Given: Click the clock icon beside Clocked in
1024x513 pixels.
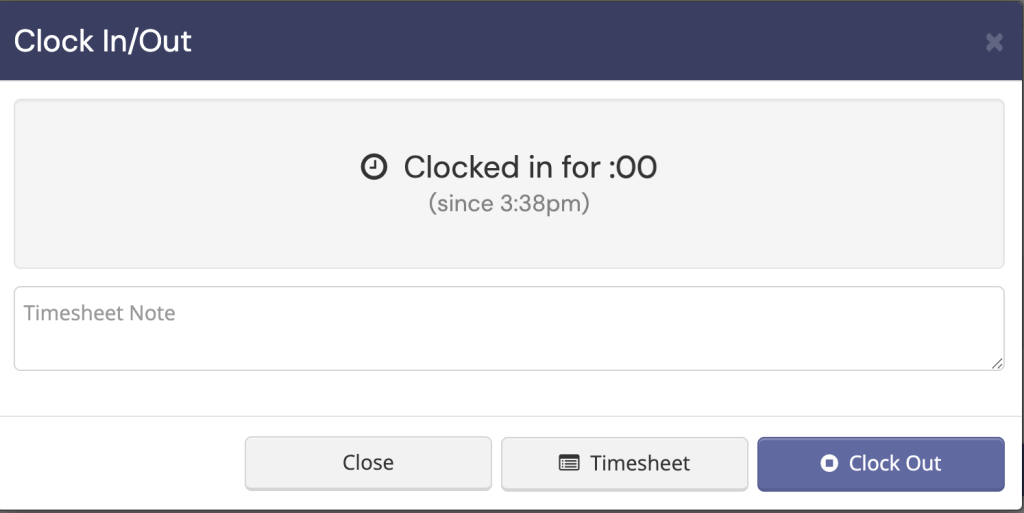Looking at the screenshot, I should 373,167.
